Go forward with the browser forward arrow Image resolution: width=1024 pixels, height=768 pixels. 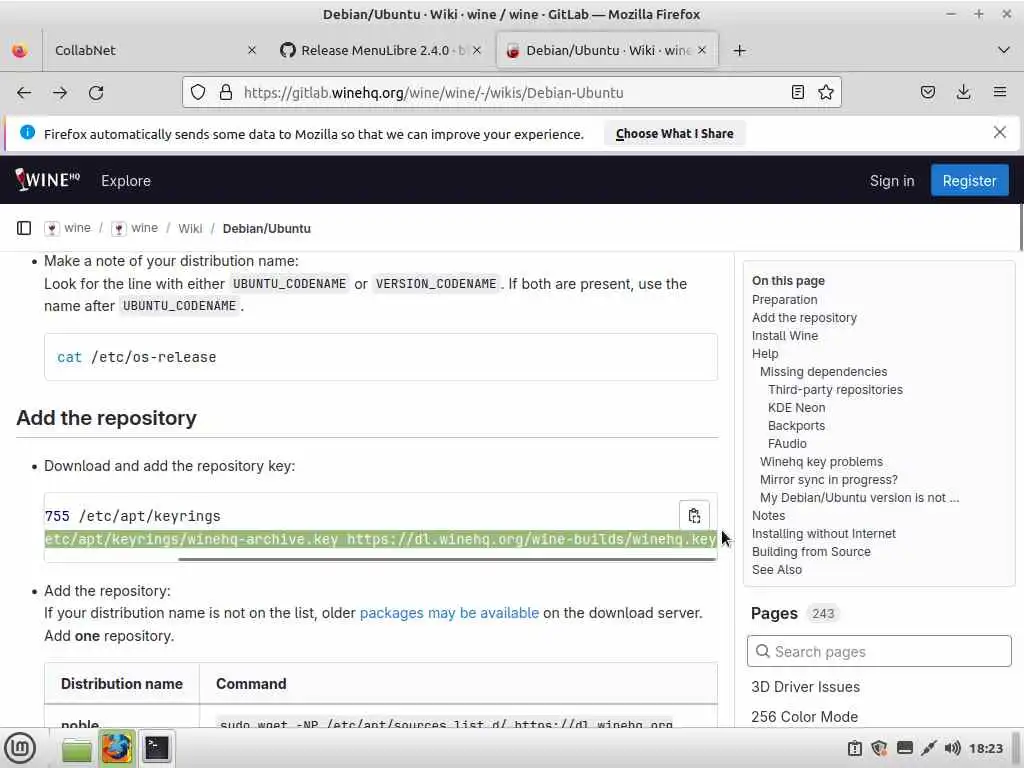(60, 93)
